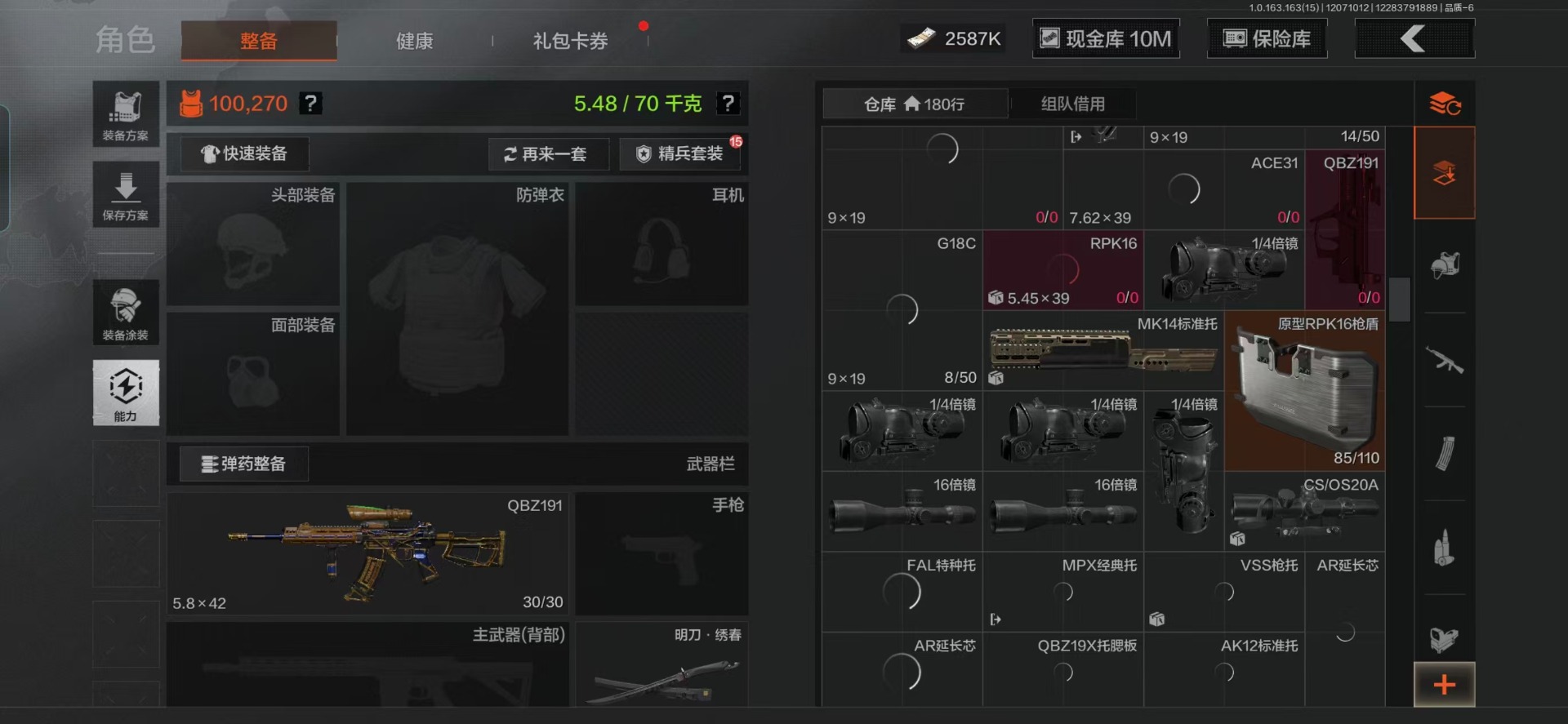Click the 100,270 equipment value text
1568x724 pixels.
(248, 104)
